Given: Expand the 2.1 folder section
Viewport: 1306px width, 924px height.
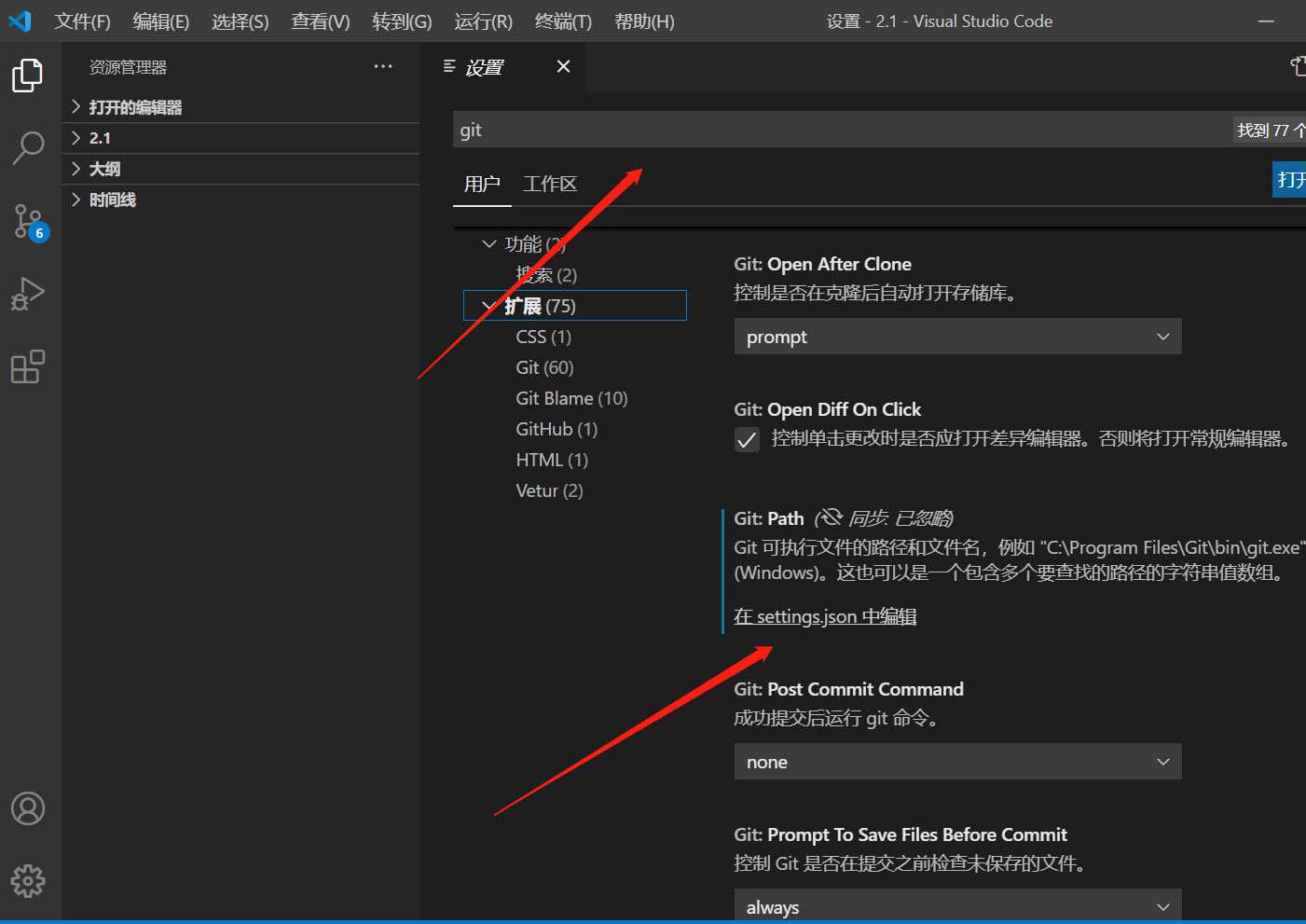Looking at the screenshot, I should [x=241, y=138].
